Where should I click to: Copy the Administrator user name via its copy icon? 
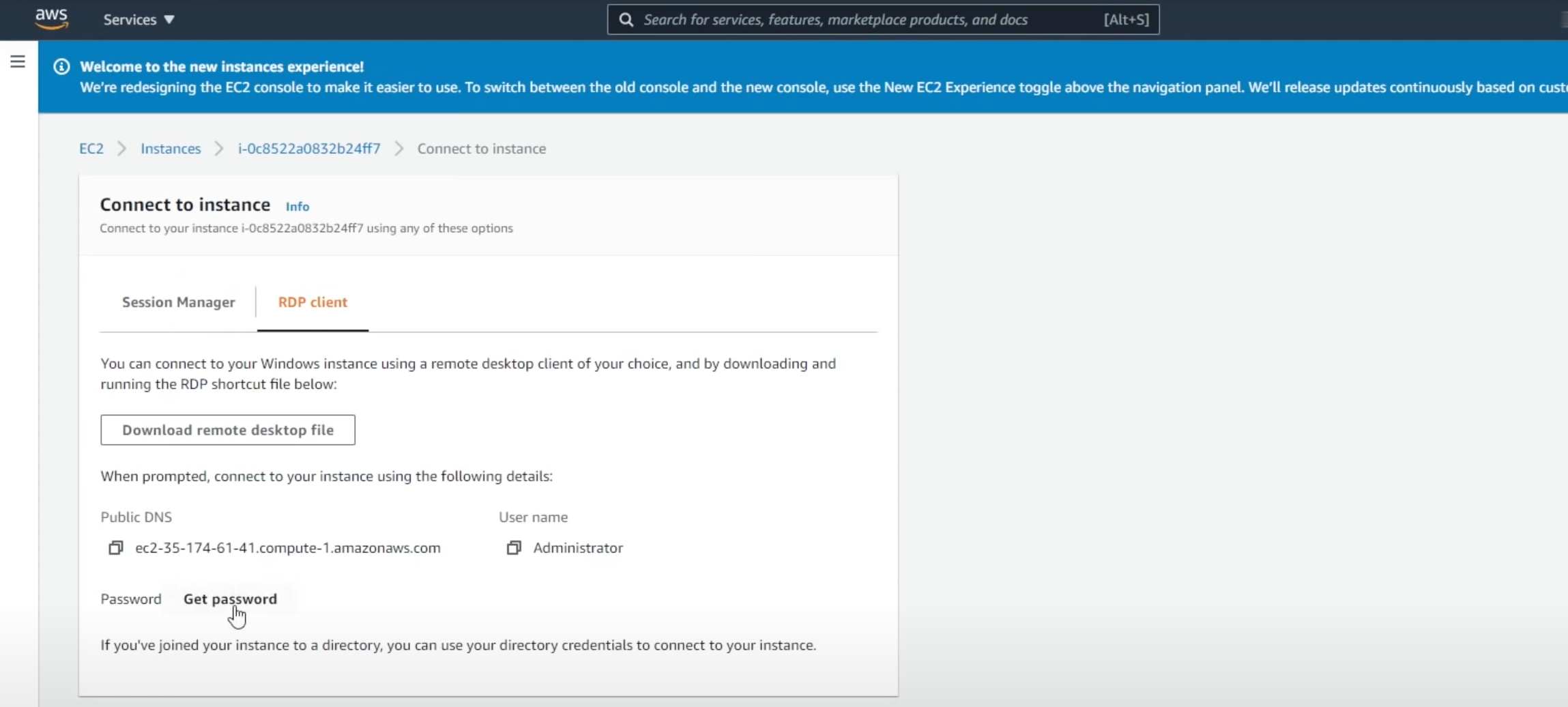514,548
